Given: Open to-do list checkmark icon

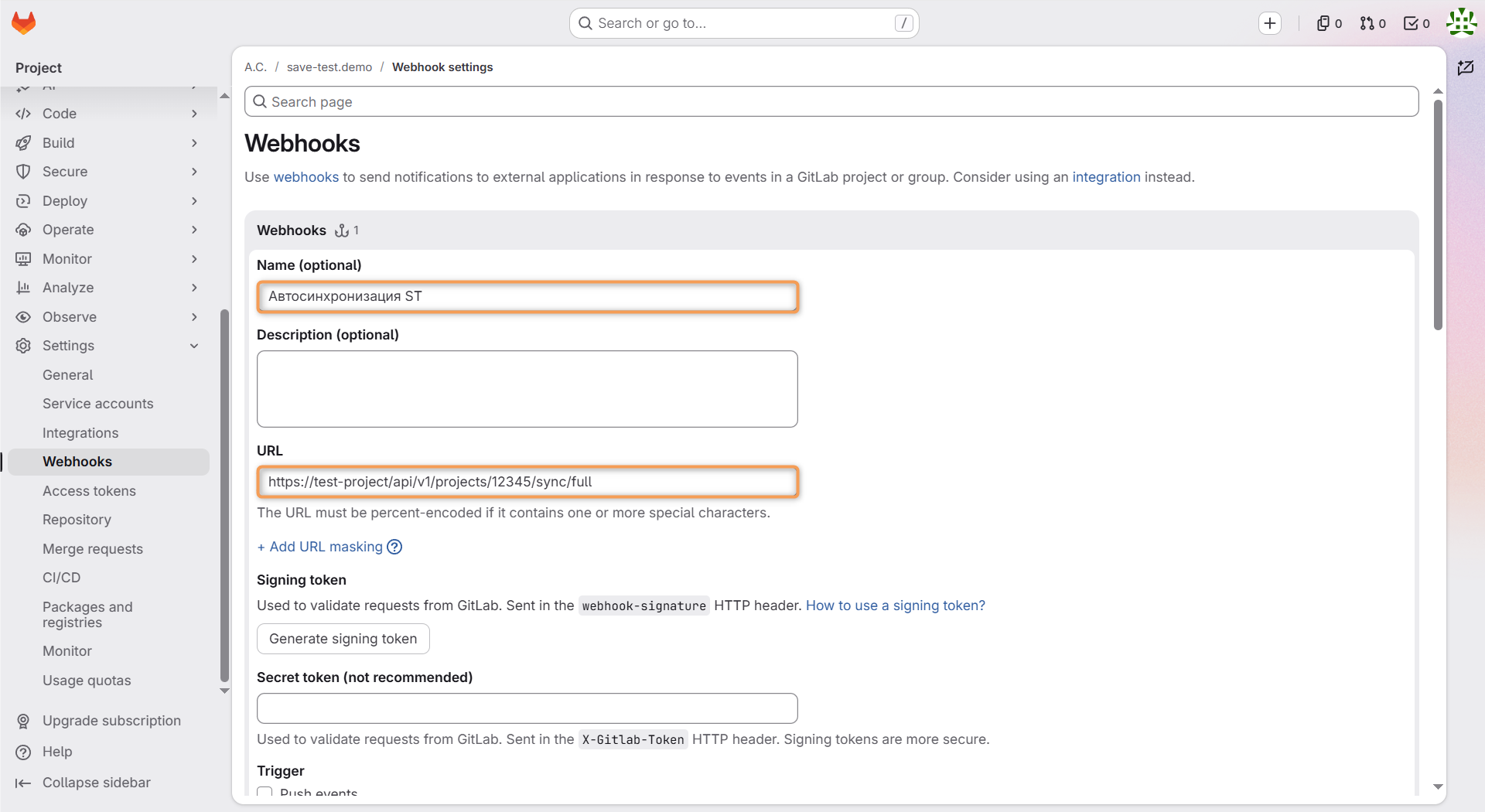Looking at the screenshot, I should (x=1417, y=23).
